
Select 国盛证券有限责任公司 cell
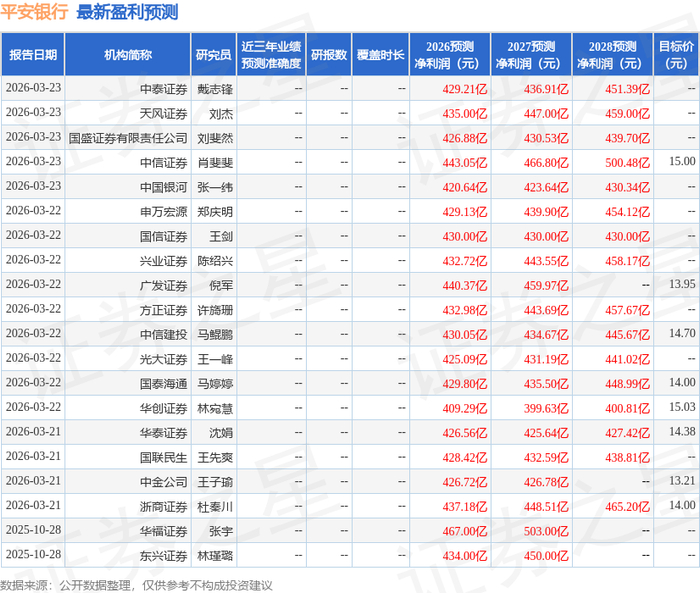(x=128, y=138)
